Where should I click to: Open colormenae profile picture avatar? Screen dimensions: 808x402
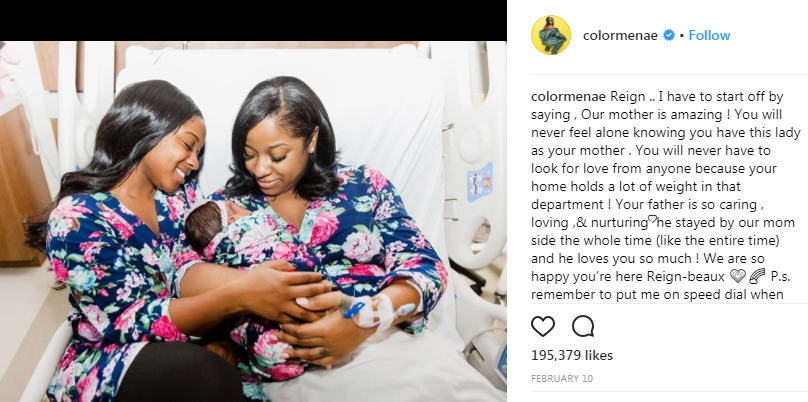pos(551,35)
